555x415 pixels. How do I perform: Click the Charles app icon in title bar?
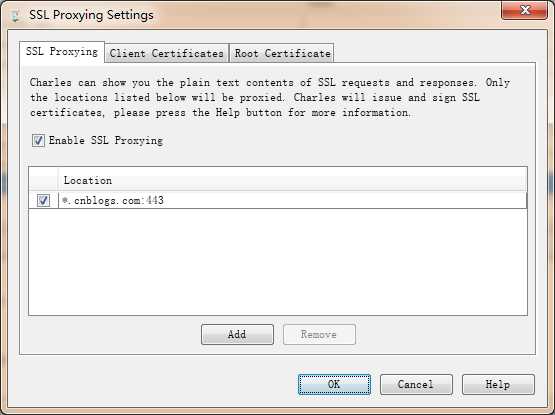point(15,15)
